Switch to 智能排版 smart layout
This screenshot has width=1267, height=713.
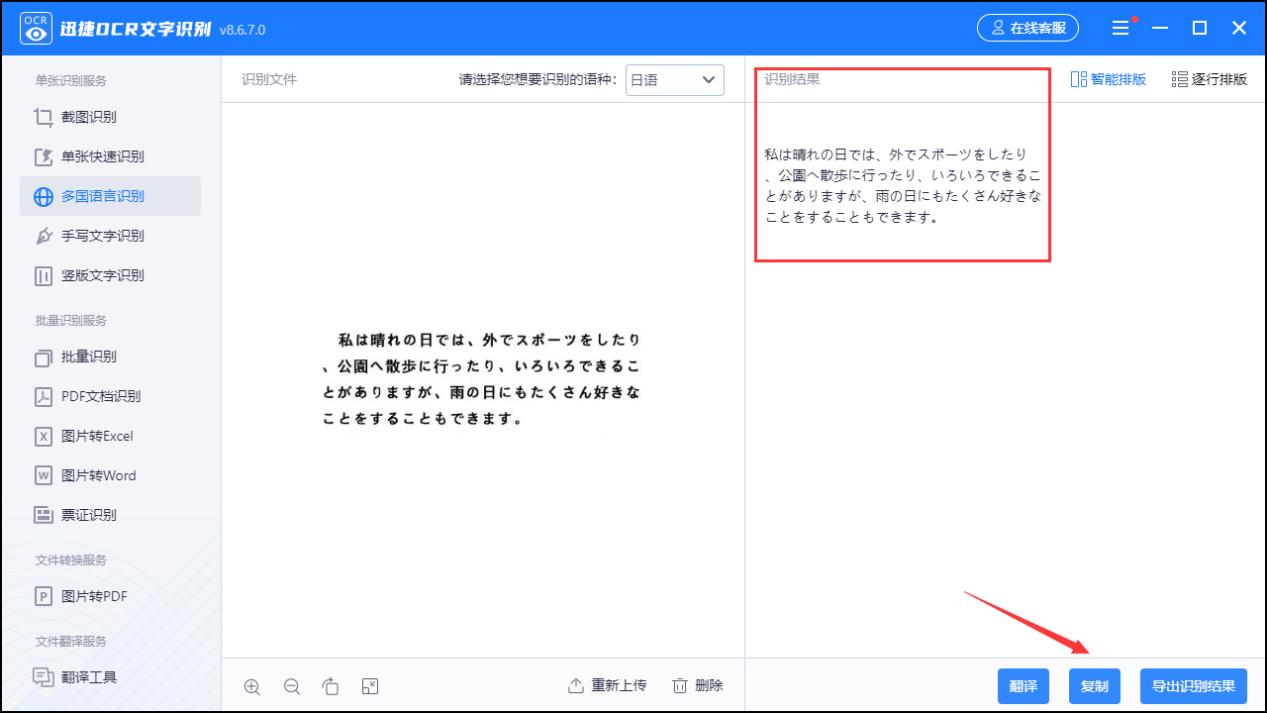(1108, 80)
